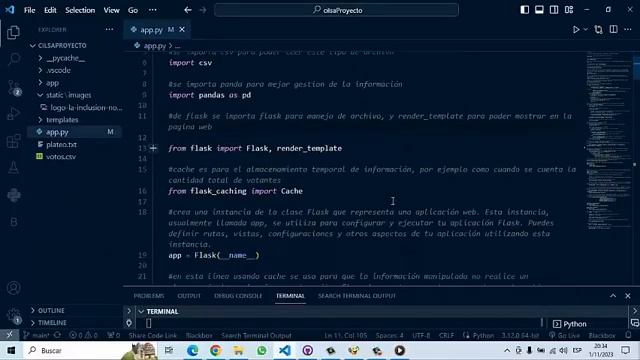640x360 pixels.
Task: Expand the .vscode folder
Action: [58, 71]
